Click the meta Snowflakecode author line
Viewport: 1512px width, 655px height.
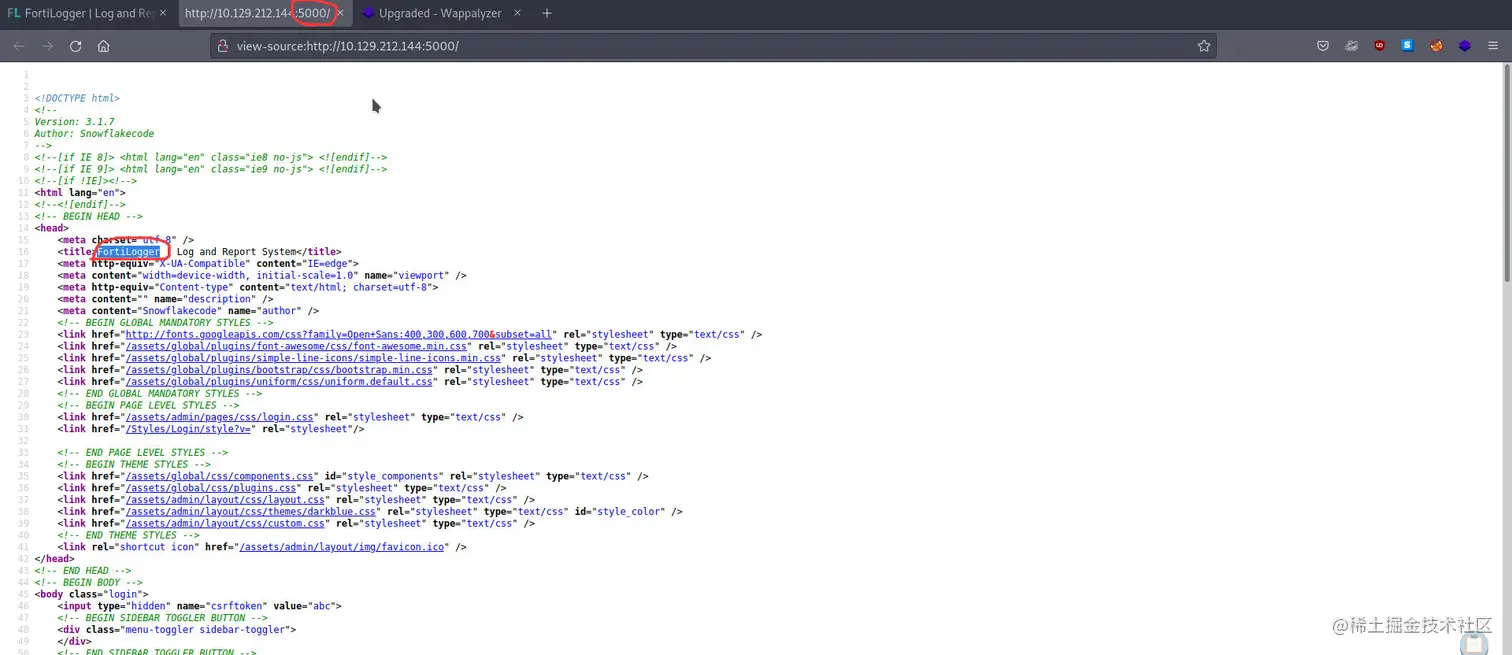point(188,311)
